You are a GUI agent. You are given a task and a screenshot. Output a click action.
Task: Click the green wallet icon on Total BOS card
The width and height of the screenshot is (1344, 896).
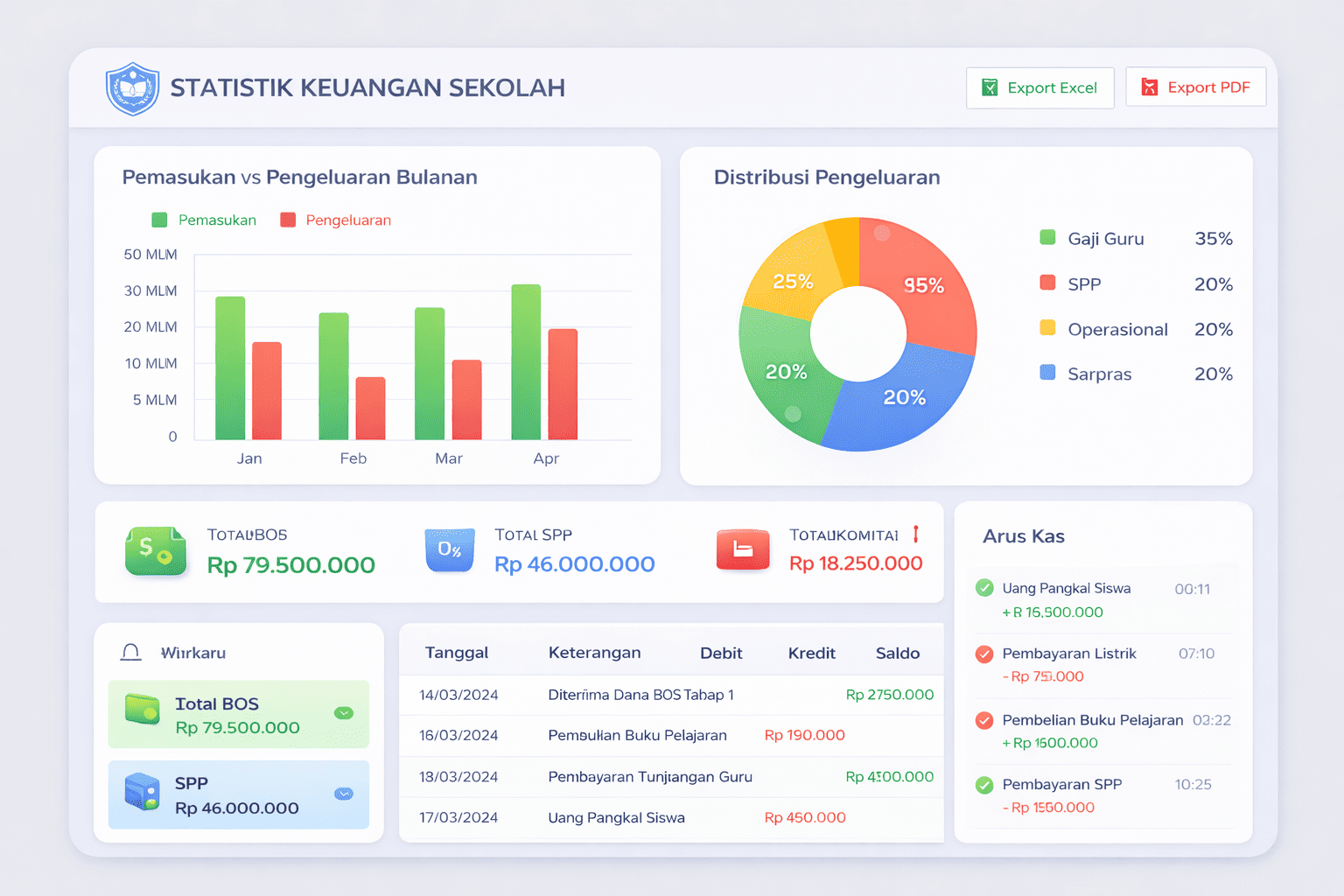143,714
